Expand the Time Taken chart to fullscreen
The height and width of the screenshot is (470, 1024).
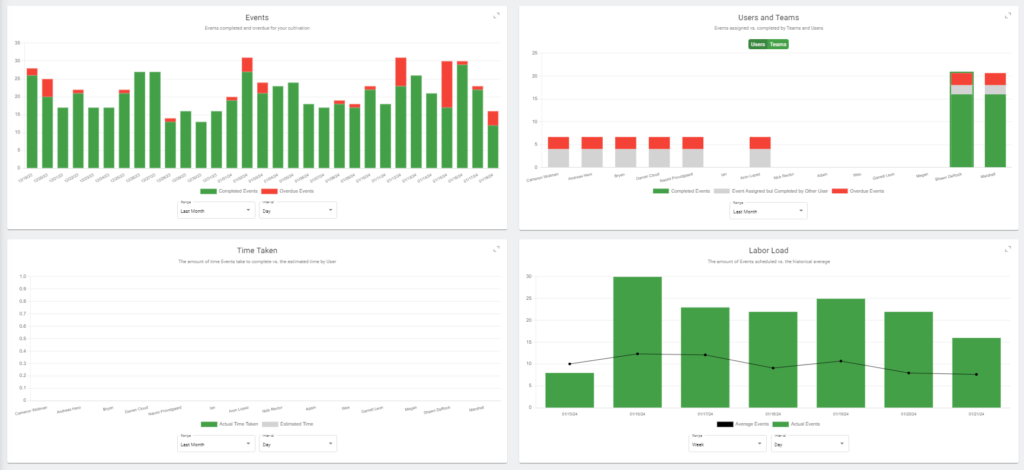coord(496,249)
